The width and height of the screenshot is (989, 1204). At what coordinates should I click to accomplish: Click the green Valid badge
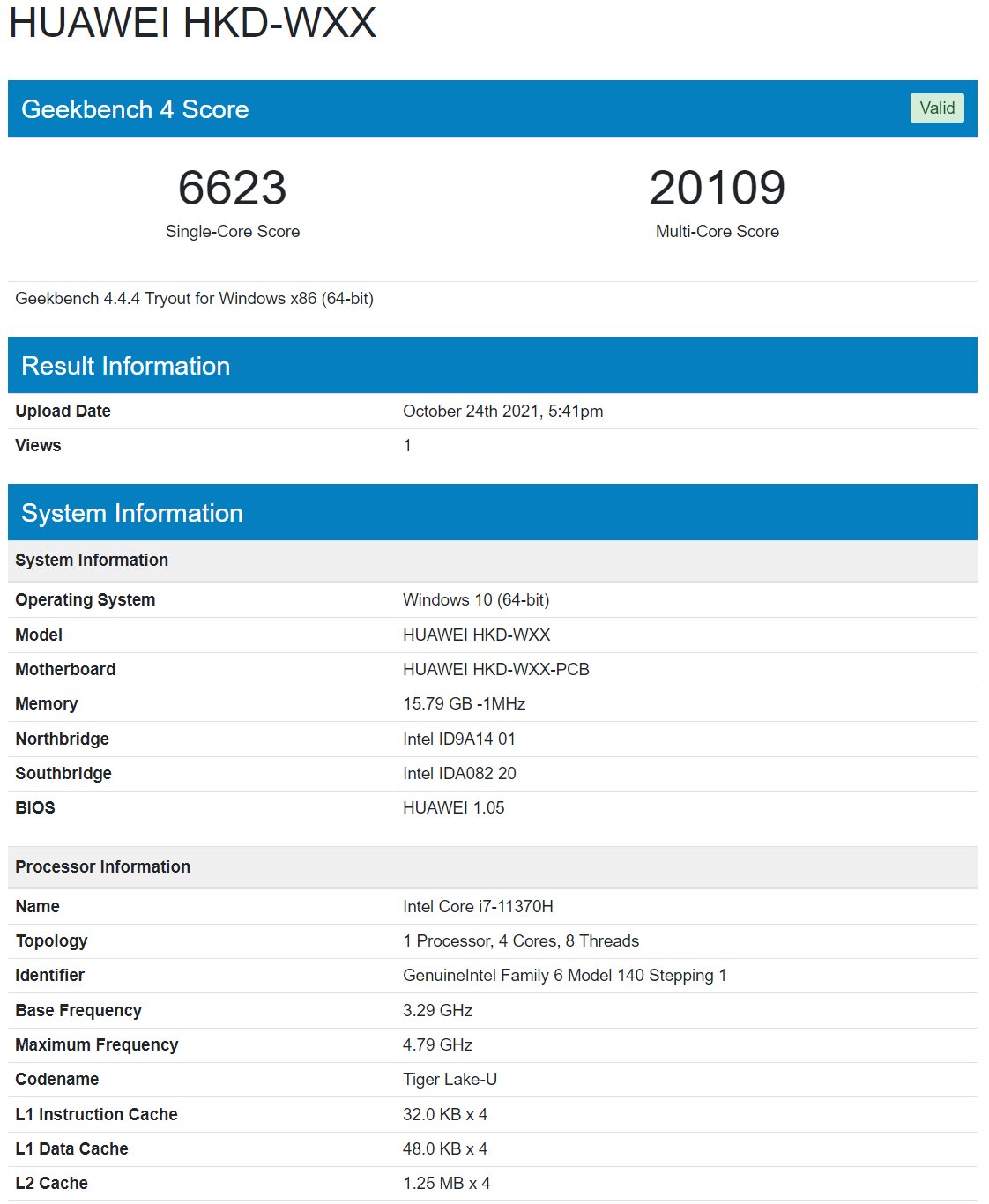coord(937,108)
